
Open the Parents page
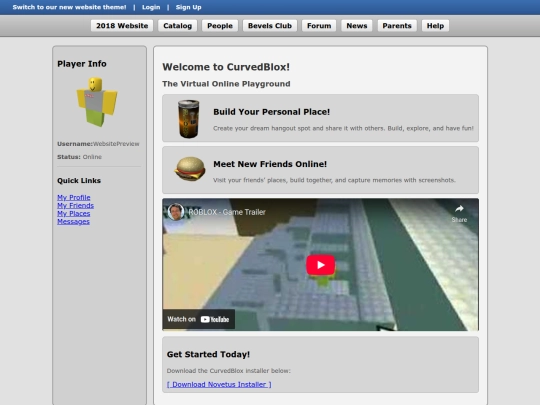coord(397,26)
